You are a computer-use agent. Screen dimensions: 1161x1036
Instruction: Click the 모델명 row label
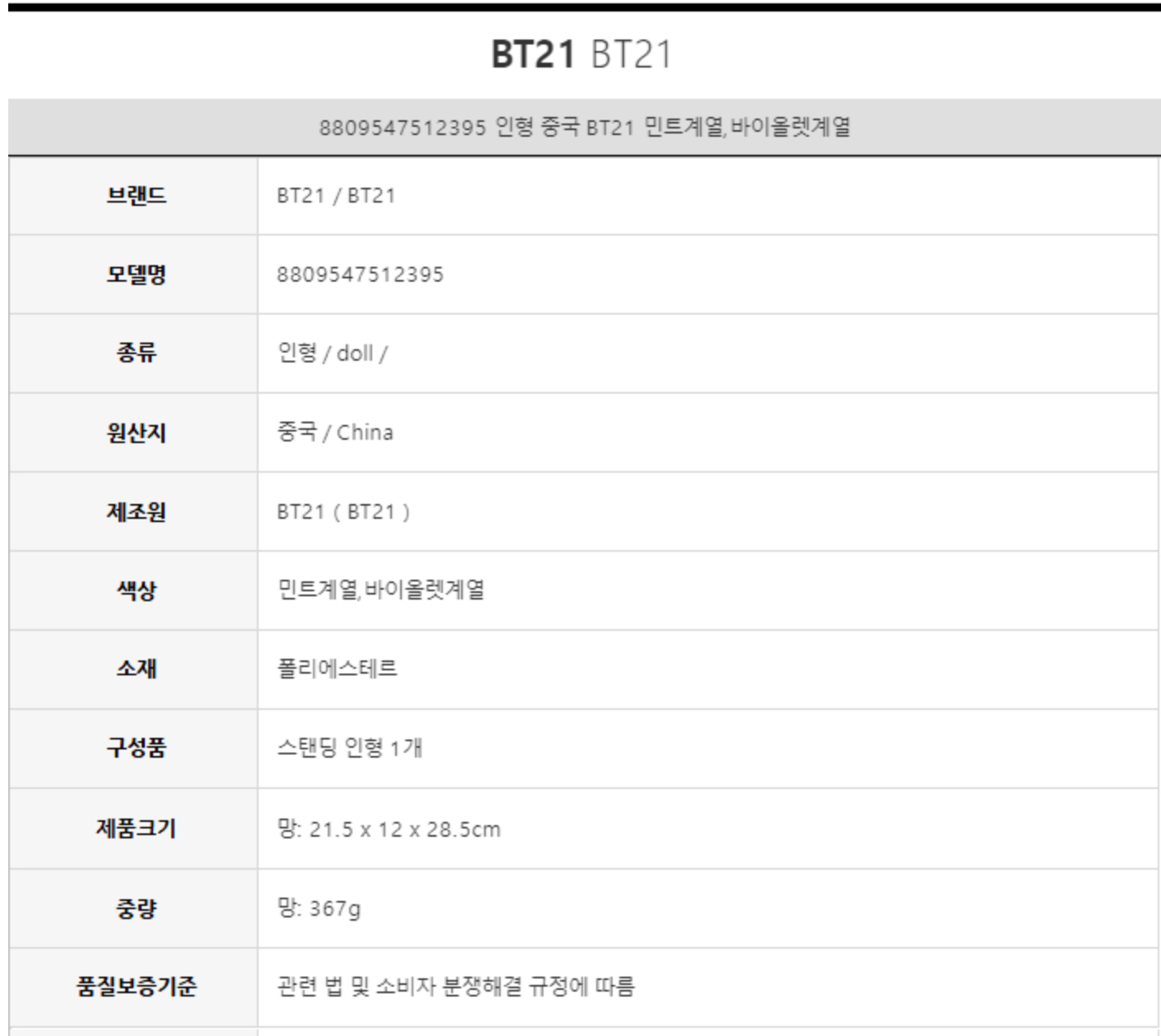coord(136,274)
